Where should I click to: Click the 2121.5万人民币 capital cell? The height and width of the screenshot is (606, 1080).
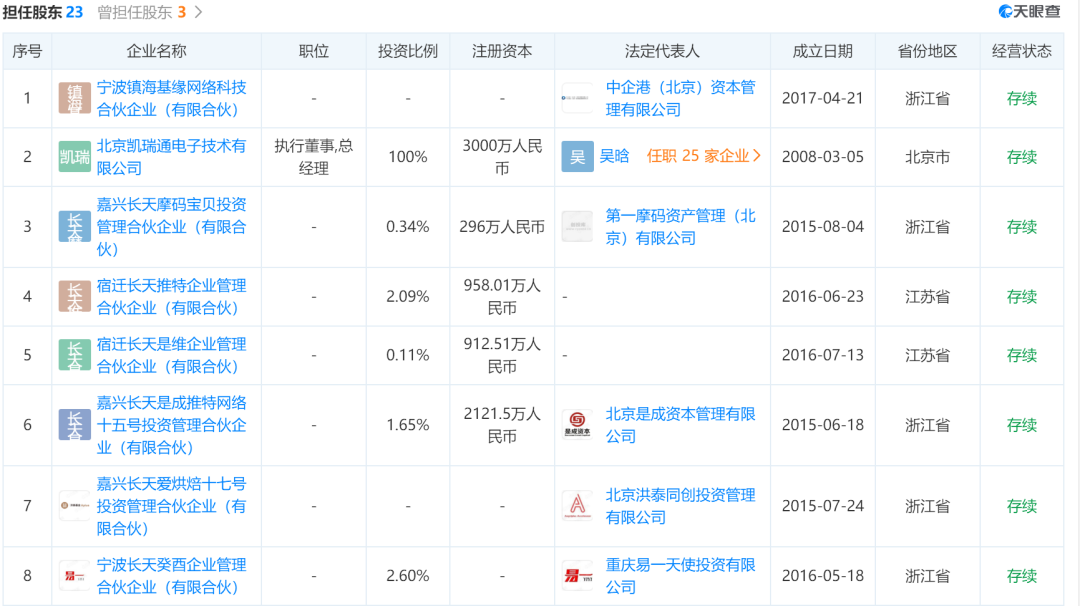[x=502, y=425]
